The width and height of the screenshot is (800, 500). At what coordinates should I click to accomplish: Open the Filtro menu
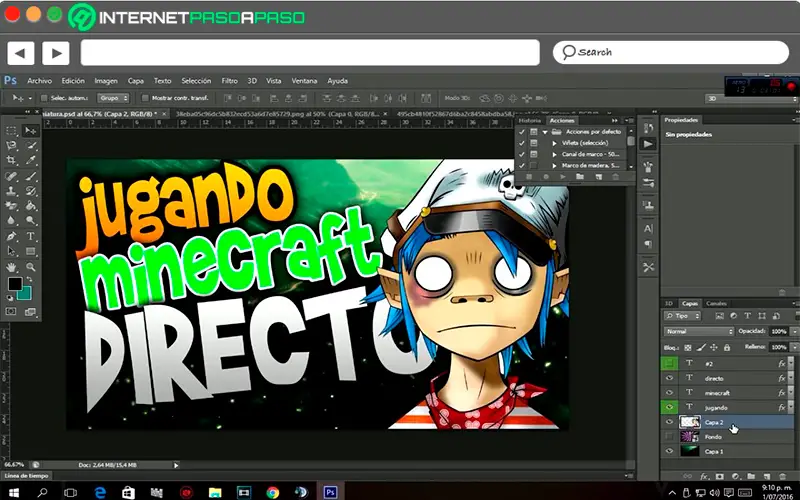click(x=229, y=80)
